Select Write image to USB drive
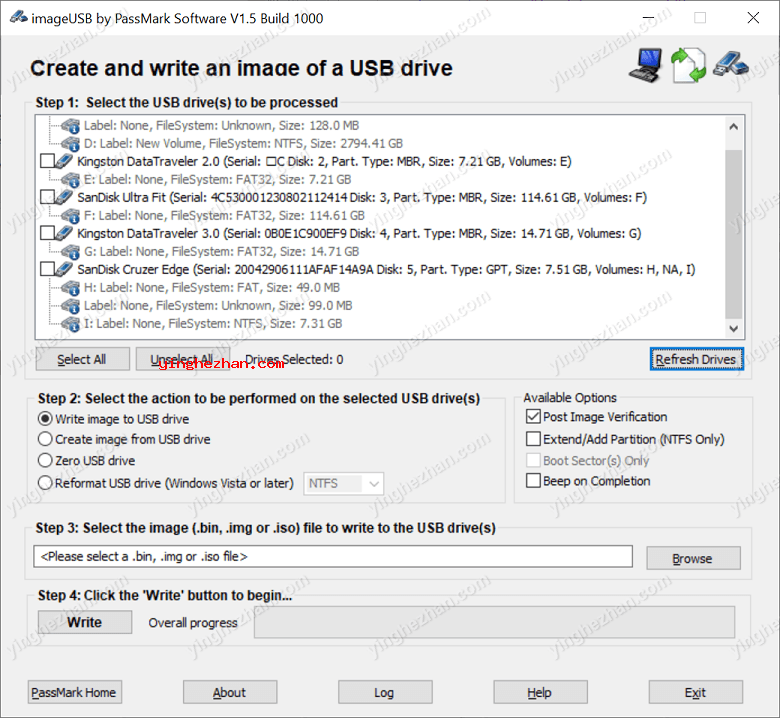The height and width of the screenshot is (718, 780). (x=45, y=419)
